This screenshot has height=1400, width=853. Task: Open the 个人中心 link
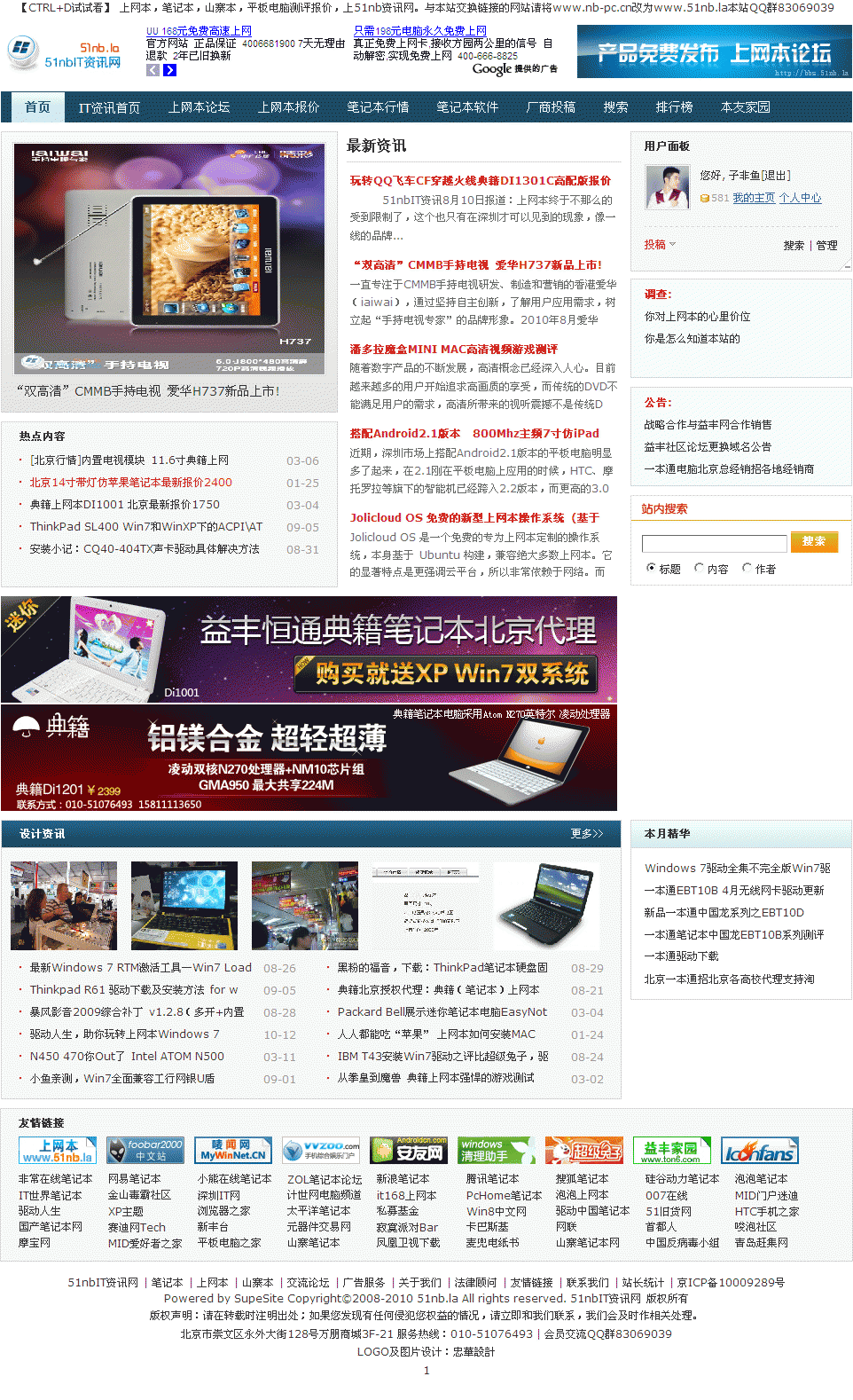pyautogui.click(x=801, y=199)
